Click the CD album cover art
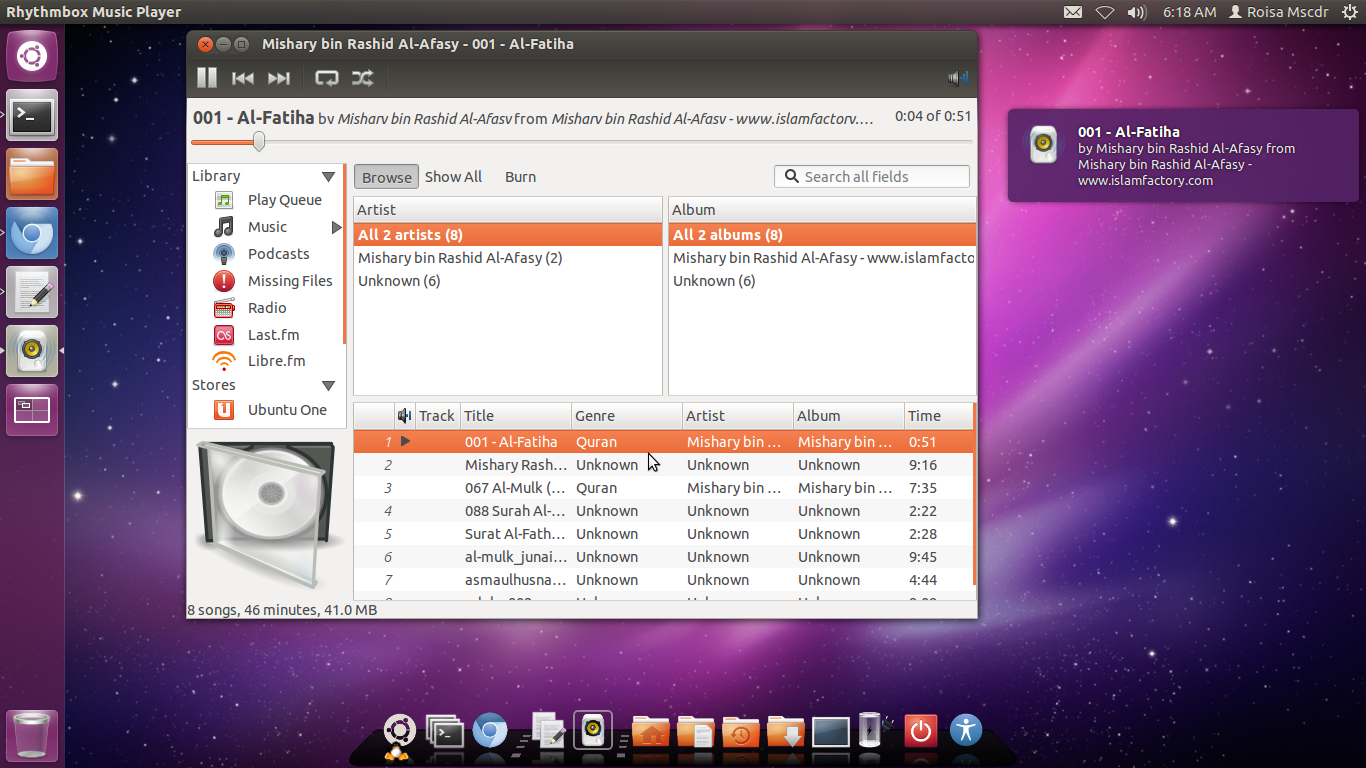This screenshot has width=1366, height=768. (265, 514)
